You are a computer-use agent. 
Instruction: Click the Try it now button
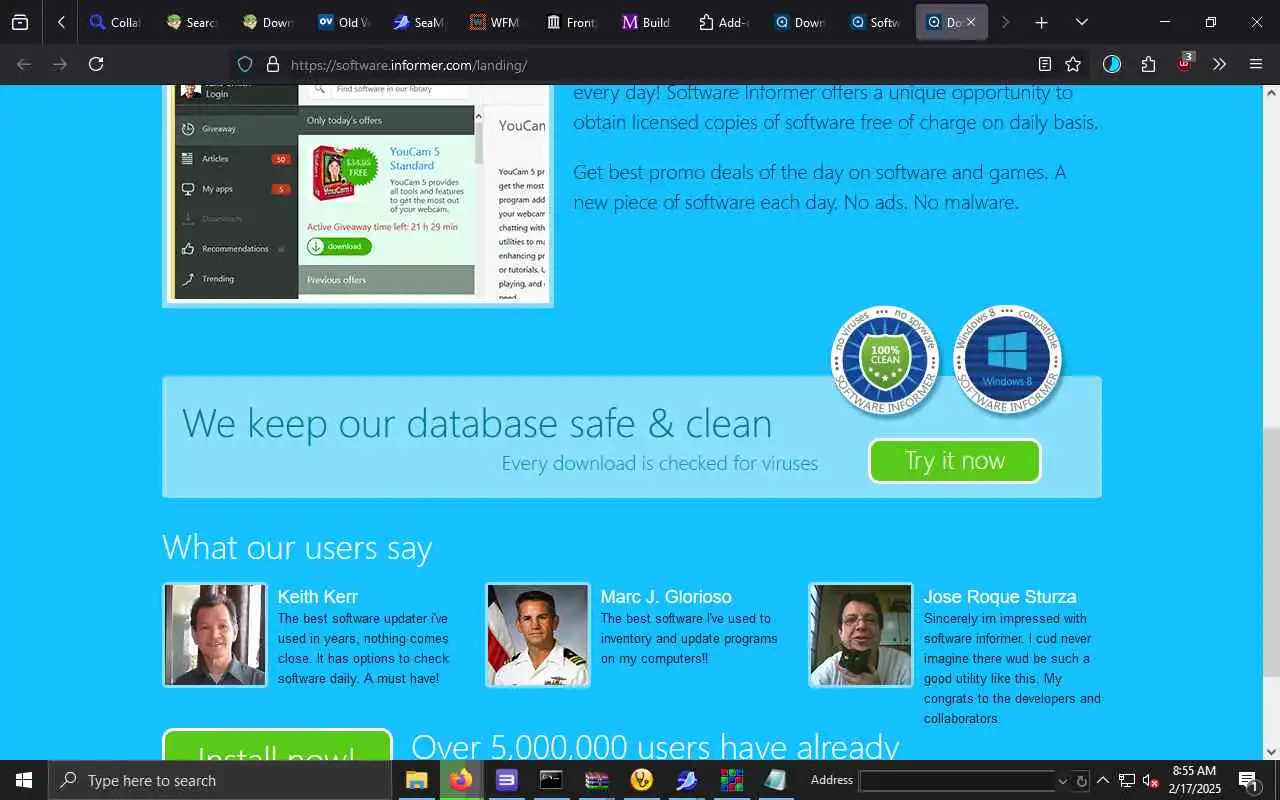click(955, 460)
